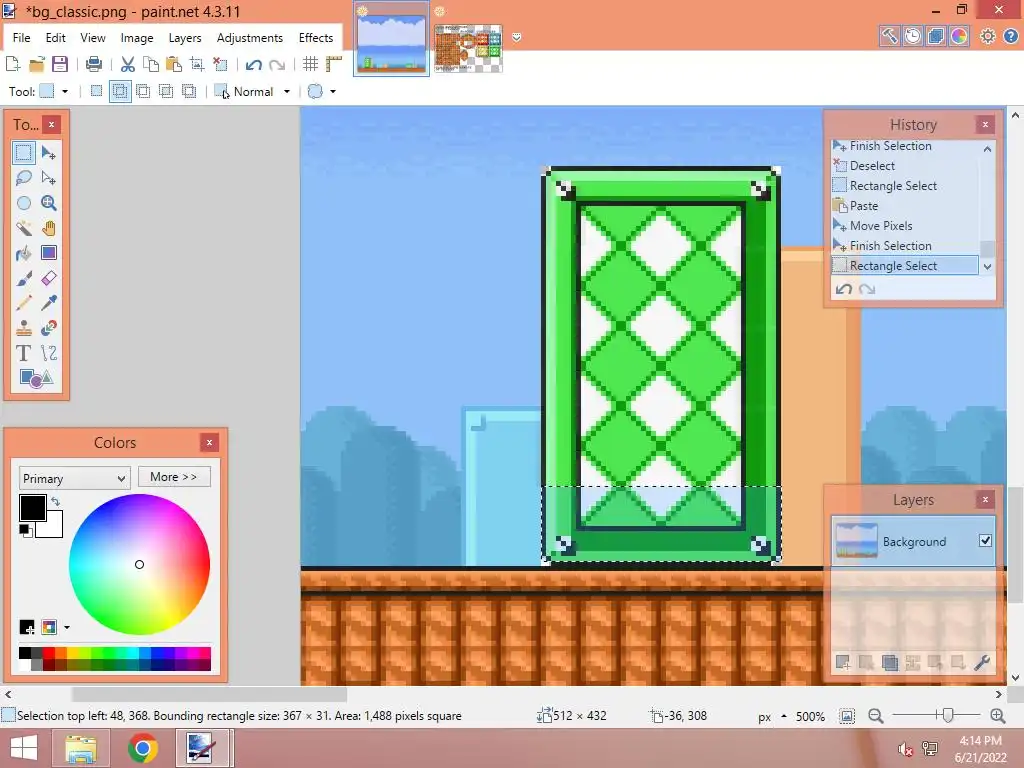
Task: Select the Paint Bucket tool
Action: pyautogui.click(x=24, y=253)
